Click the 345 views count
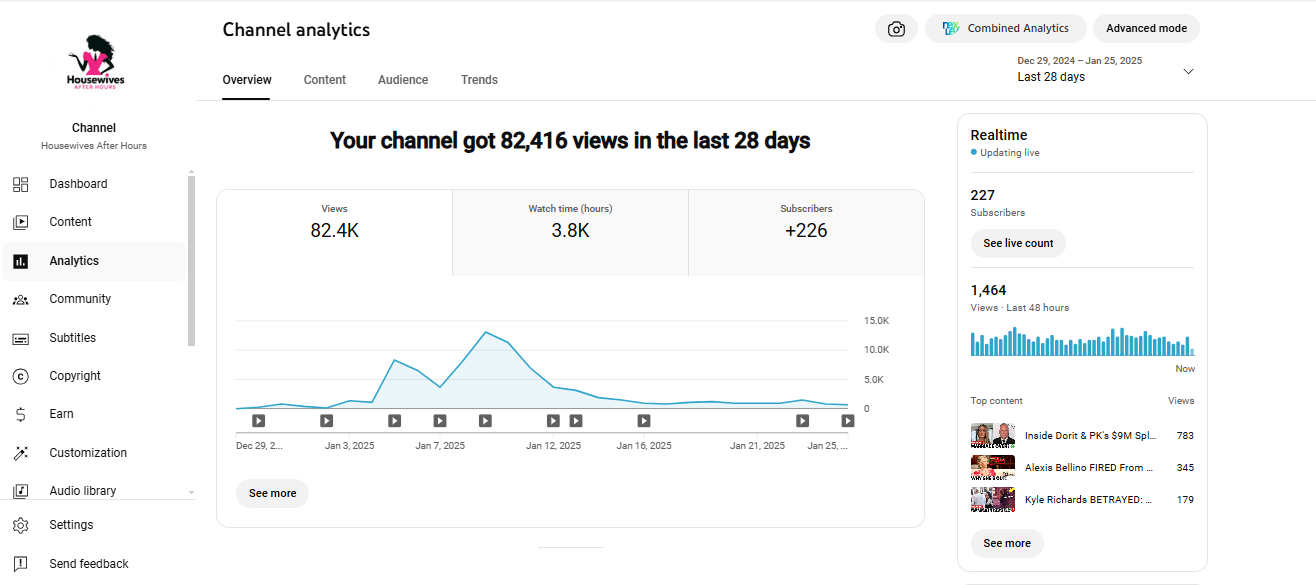Screen dimensions: 1316x585 click(1185, 468)
